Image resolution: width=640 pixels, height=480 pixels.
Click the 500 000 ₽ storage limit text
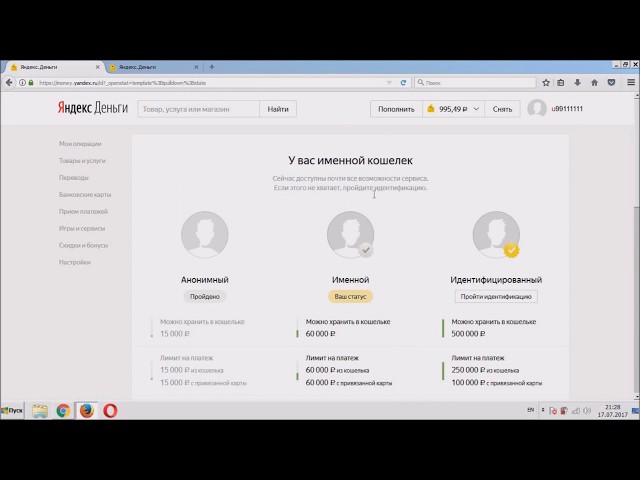click(468, 334)
